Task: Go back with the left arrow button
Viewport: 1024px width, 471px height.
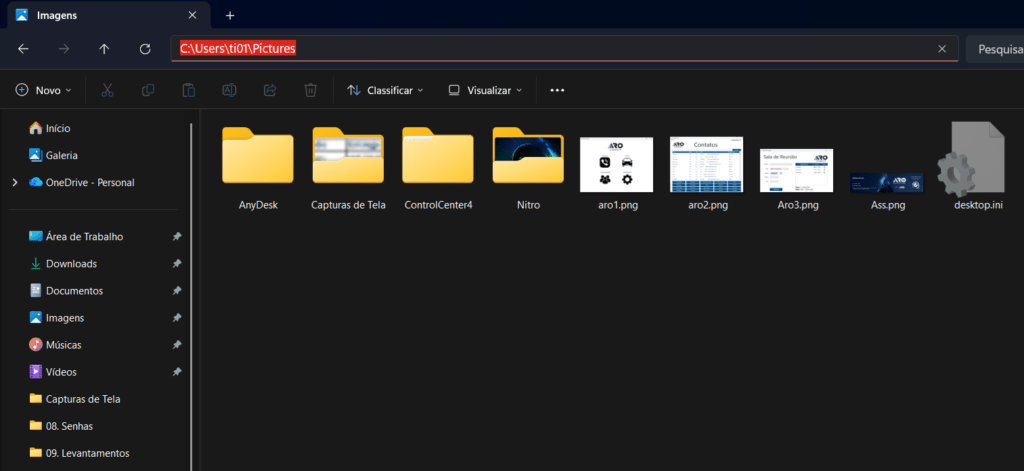Action: 24,49
